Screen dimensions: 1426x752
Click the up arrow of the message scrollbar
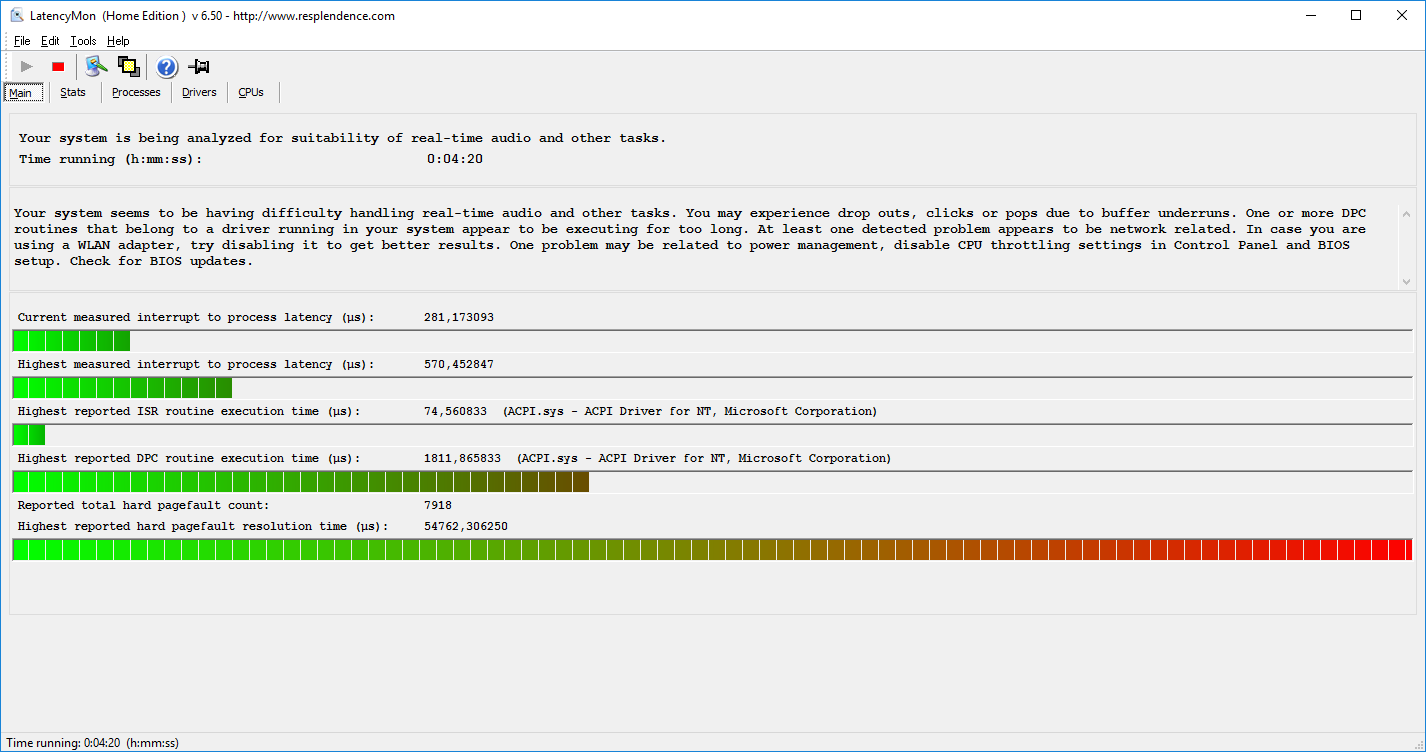click(1407, 214)
